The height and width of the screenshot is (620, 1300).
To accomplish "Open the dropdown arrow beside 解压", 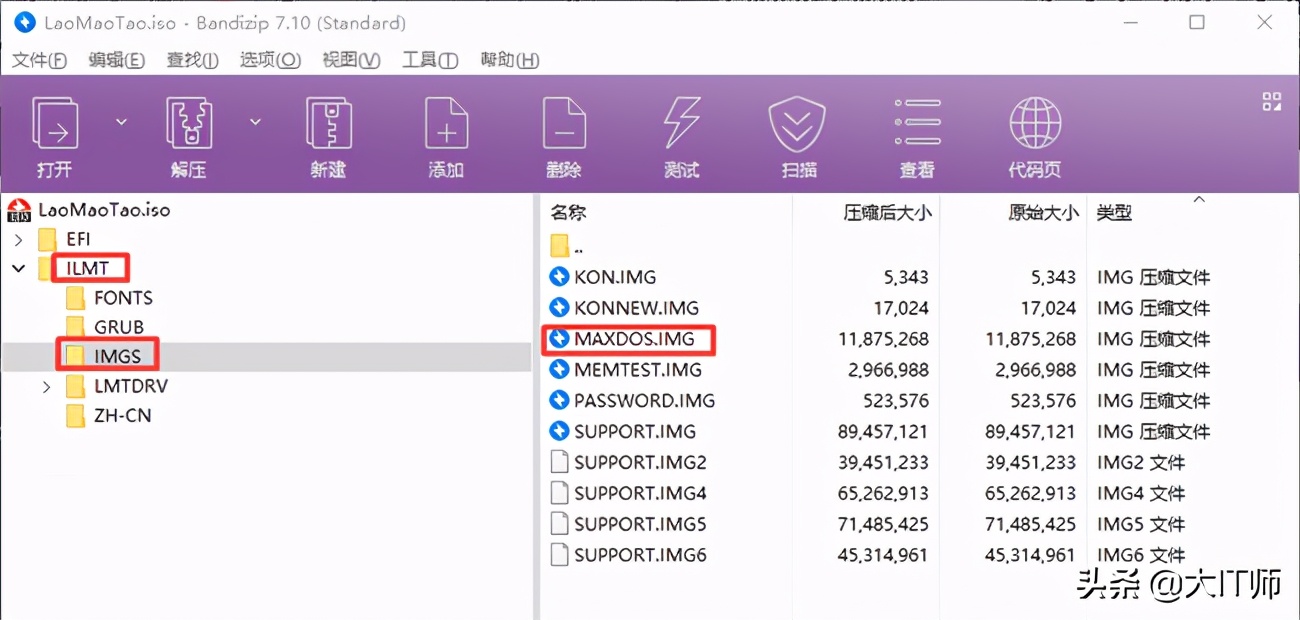I will coord(253,120).
